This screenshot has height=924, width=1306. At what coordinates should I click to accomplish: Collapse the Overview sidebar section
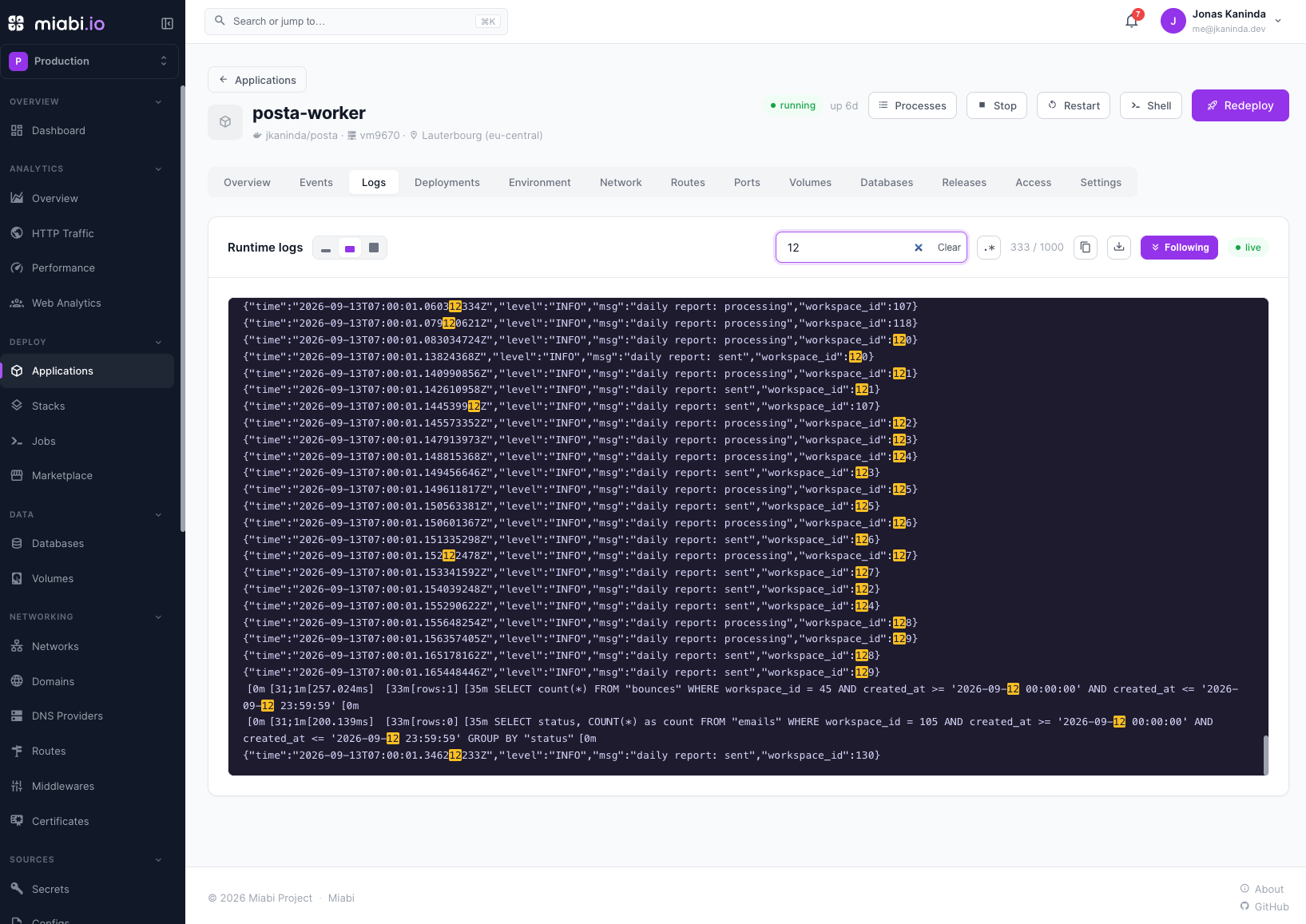pyautogui.click(x=158, y=101)
